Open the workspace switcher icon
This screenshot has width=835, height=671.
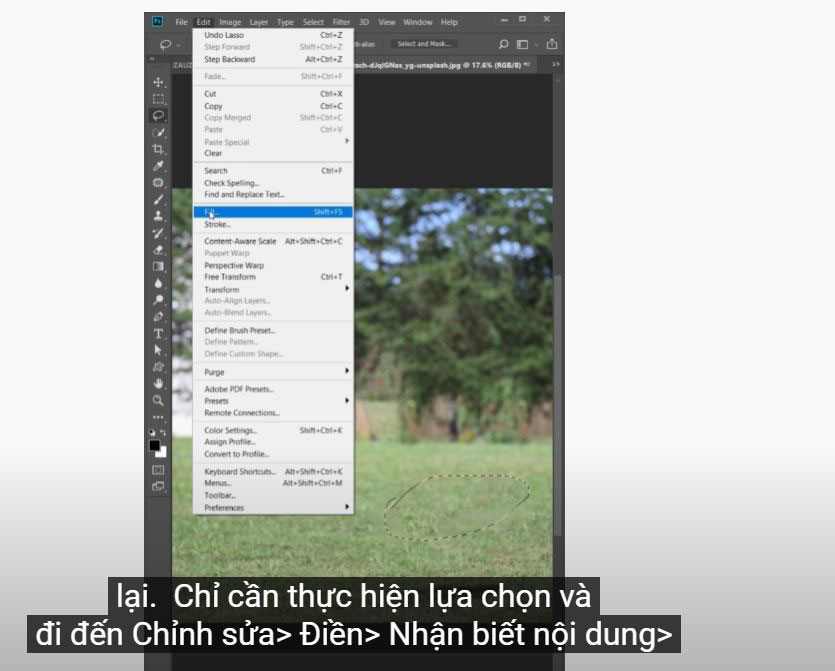522,45
